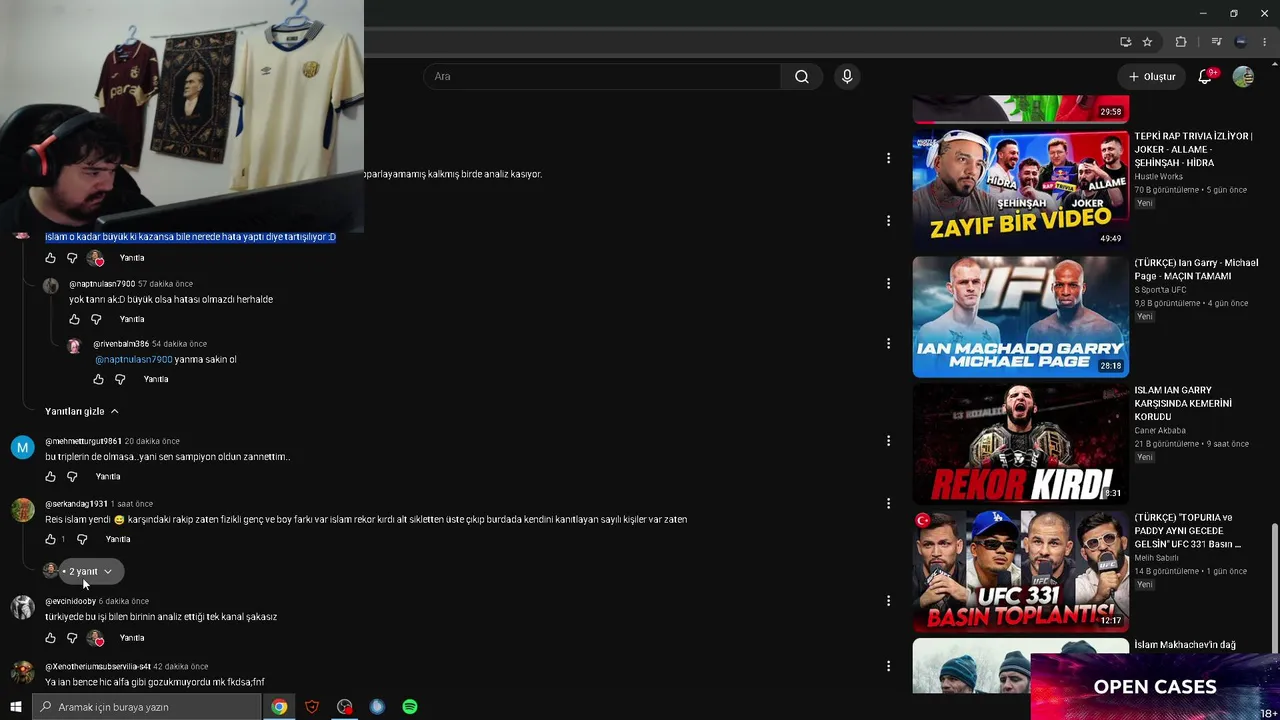Dislike @rivenbalm386's 'yanma sakin ol' reply

click(120, 379)
